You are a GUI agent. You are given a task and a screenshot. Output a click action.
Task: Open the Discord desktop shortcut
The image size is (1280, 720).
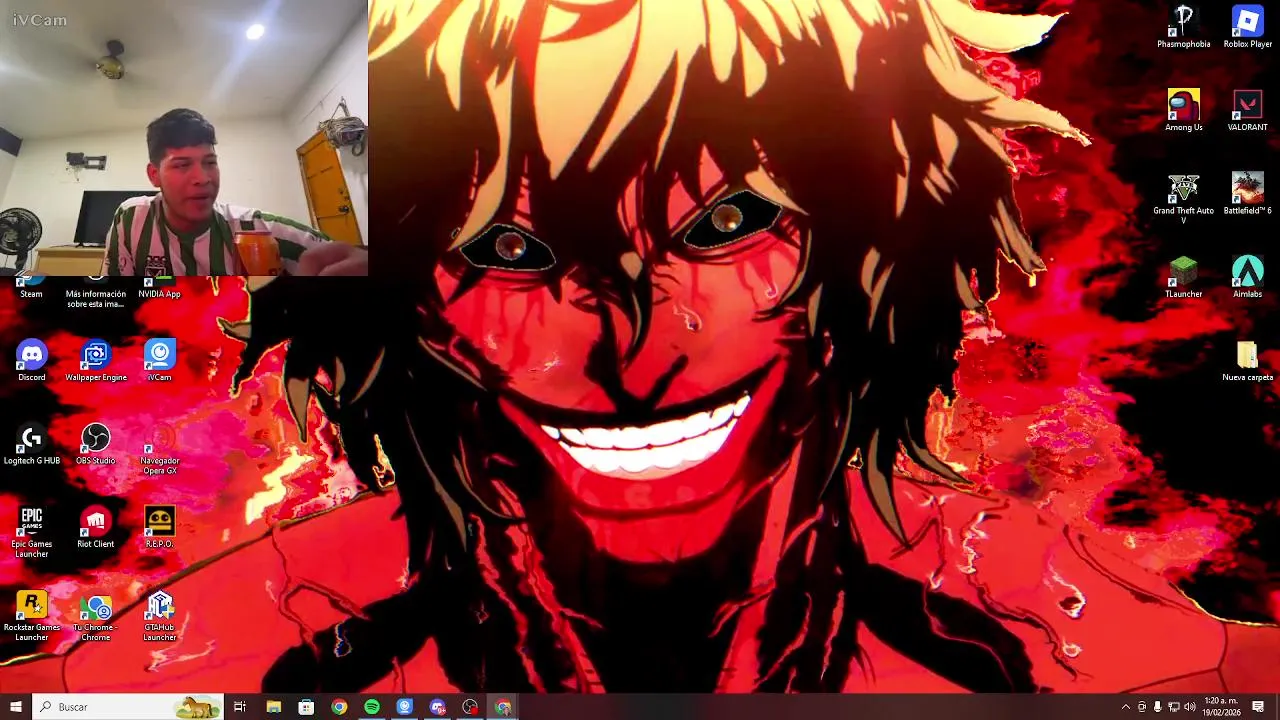click(x=31, y=361)
